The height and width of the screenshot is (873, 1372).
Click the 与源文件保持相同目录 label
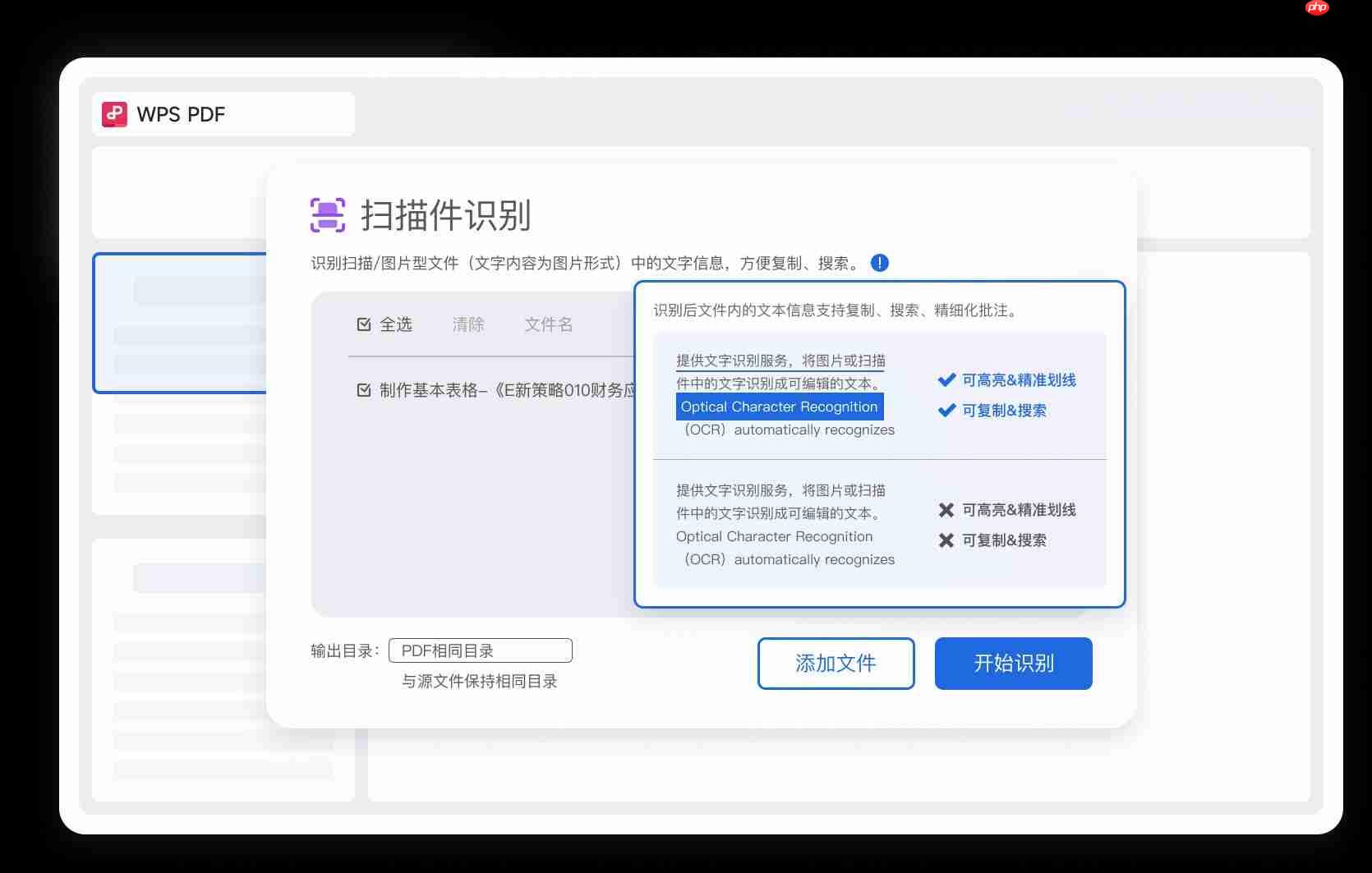click(480, 682)
